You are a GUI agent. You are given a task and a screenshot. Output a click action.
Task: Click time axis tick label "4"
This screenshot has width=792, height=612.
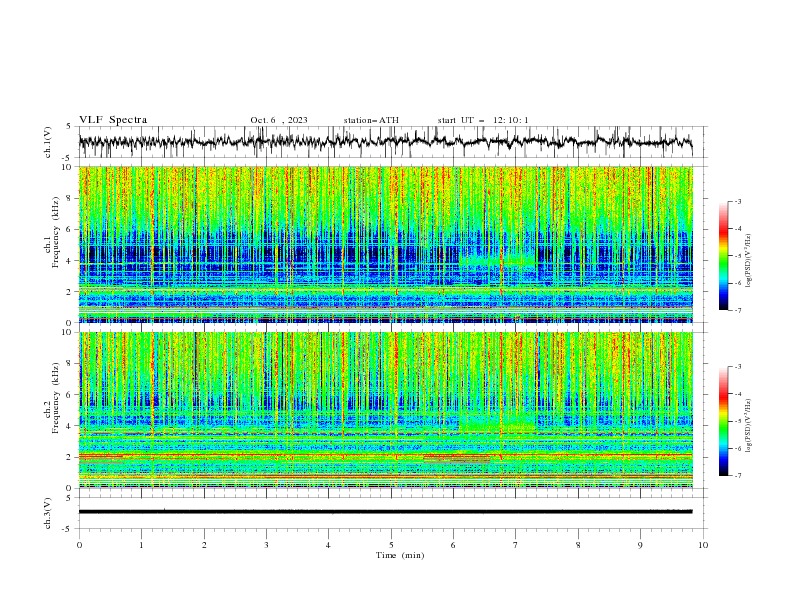click(x=328, y=545)
